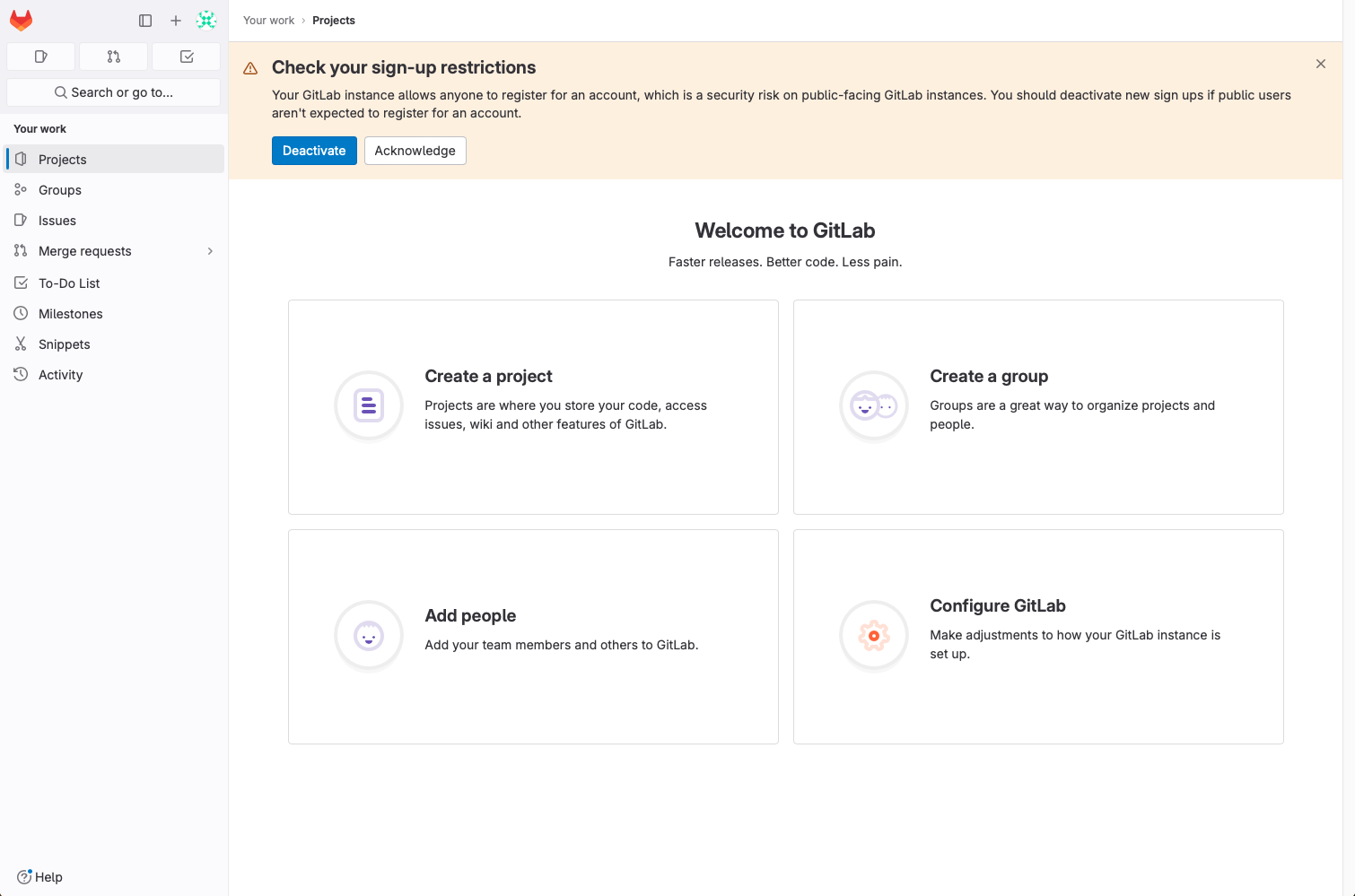Open merge requests shortcut icon
The height and width of the screenshot is (896, 1355).
tap(113, 57)
